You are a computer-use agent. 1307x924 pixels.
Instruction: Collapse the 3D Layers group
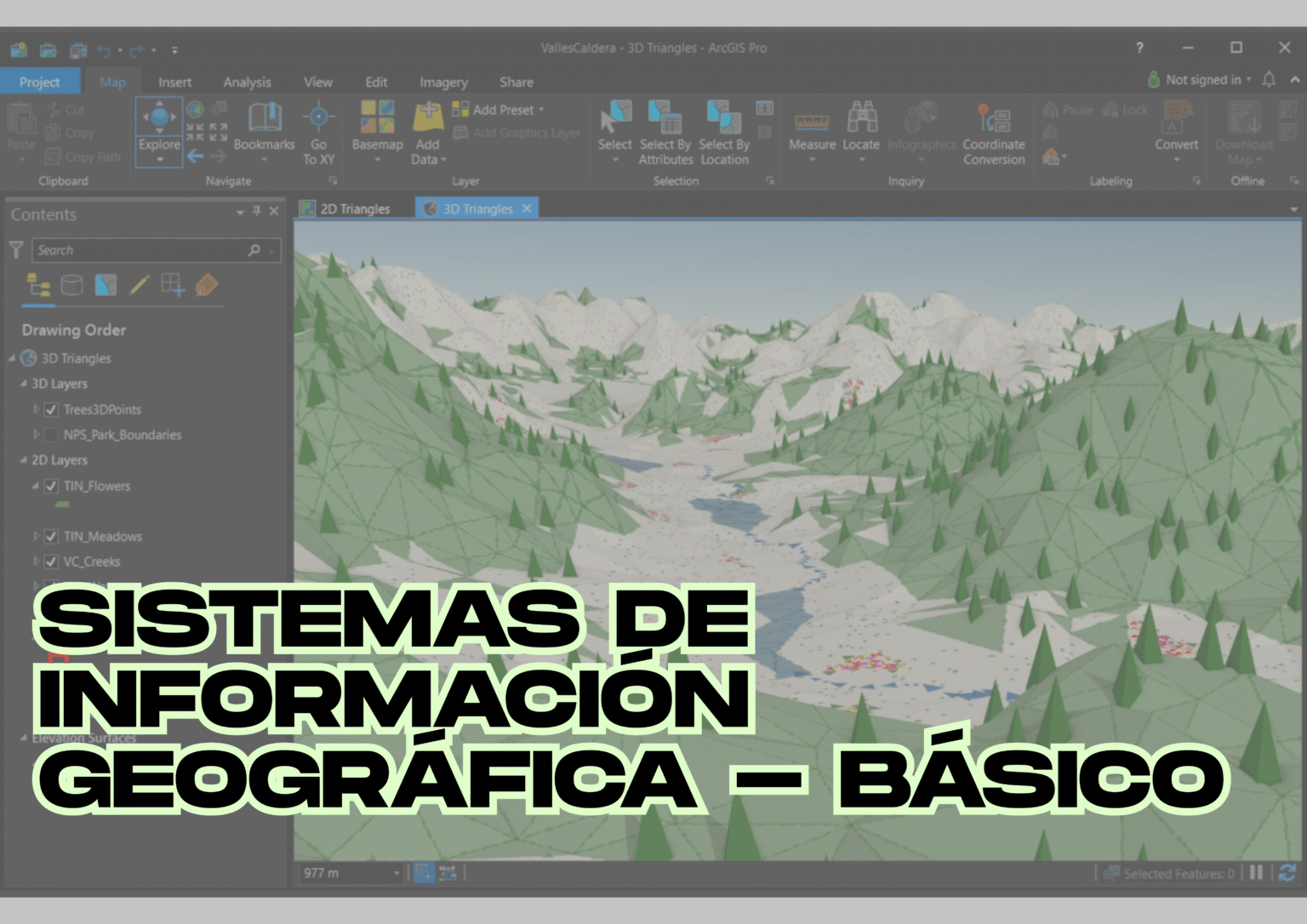click(24, 384)
